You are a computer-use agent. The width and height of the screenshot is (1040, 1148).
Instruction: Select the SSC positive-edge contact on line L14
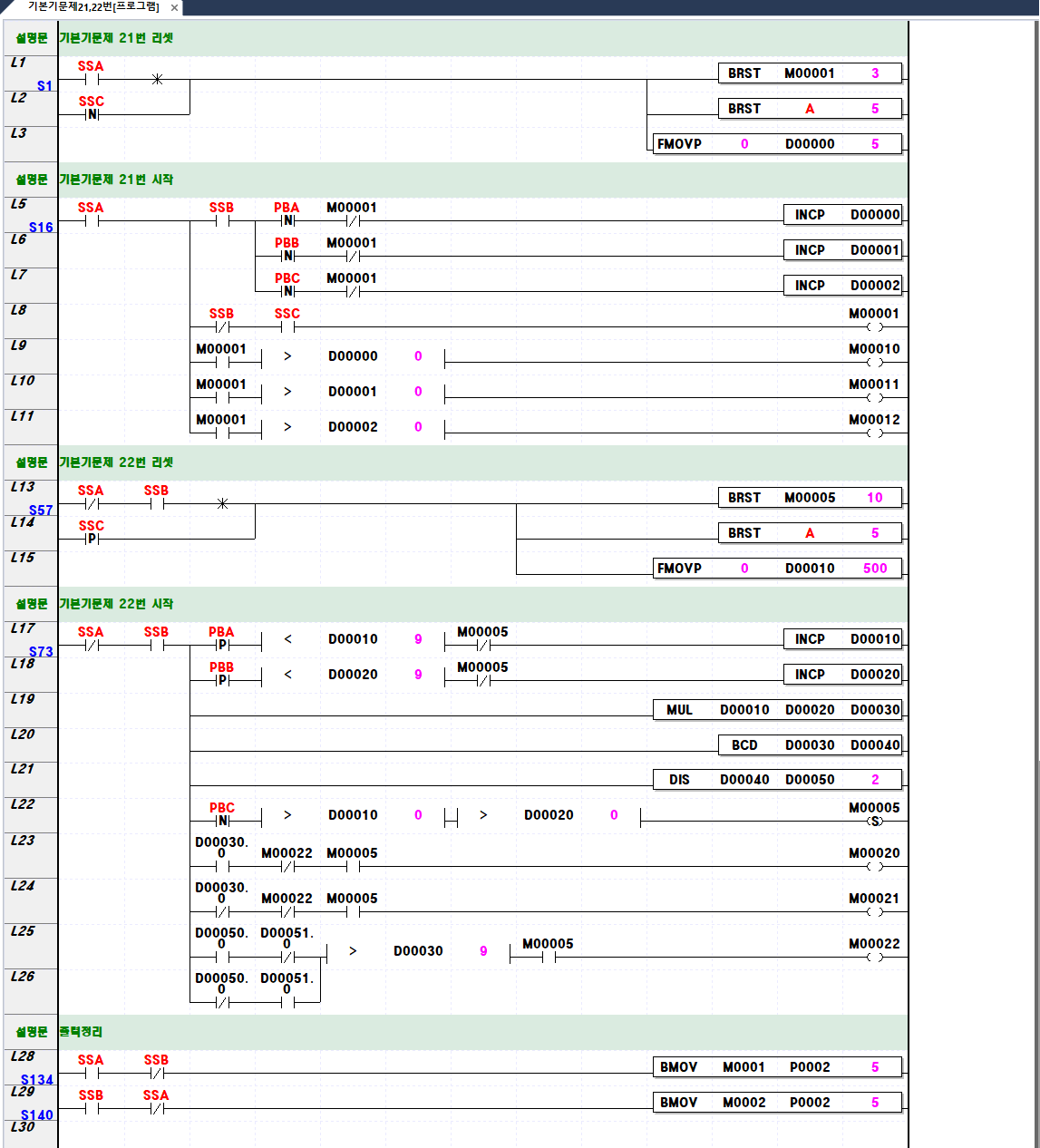click(92, 539)
